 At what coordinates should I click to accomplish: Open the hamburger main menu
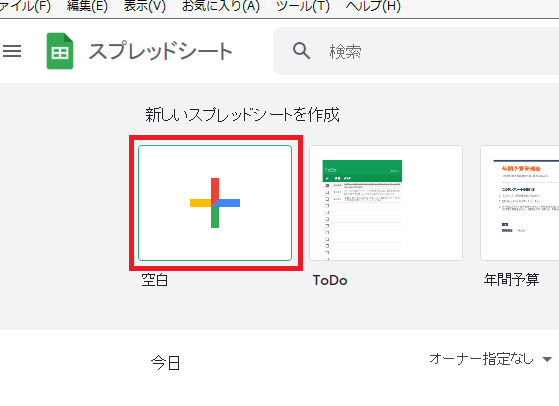coord(12,51)
